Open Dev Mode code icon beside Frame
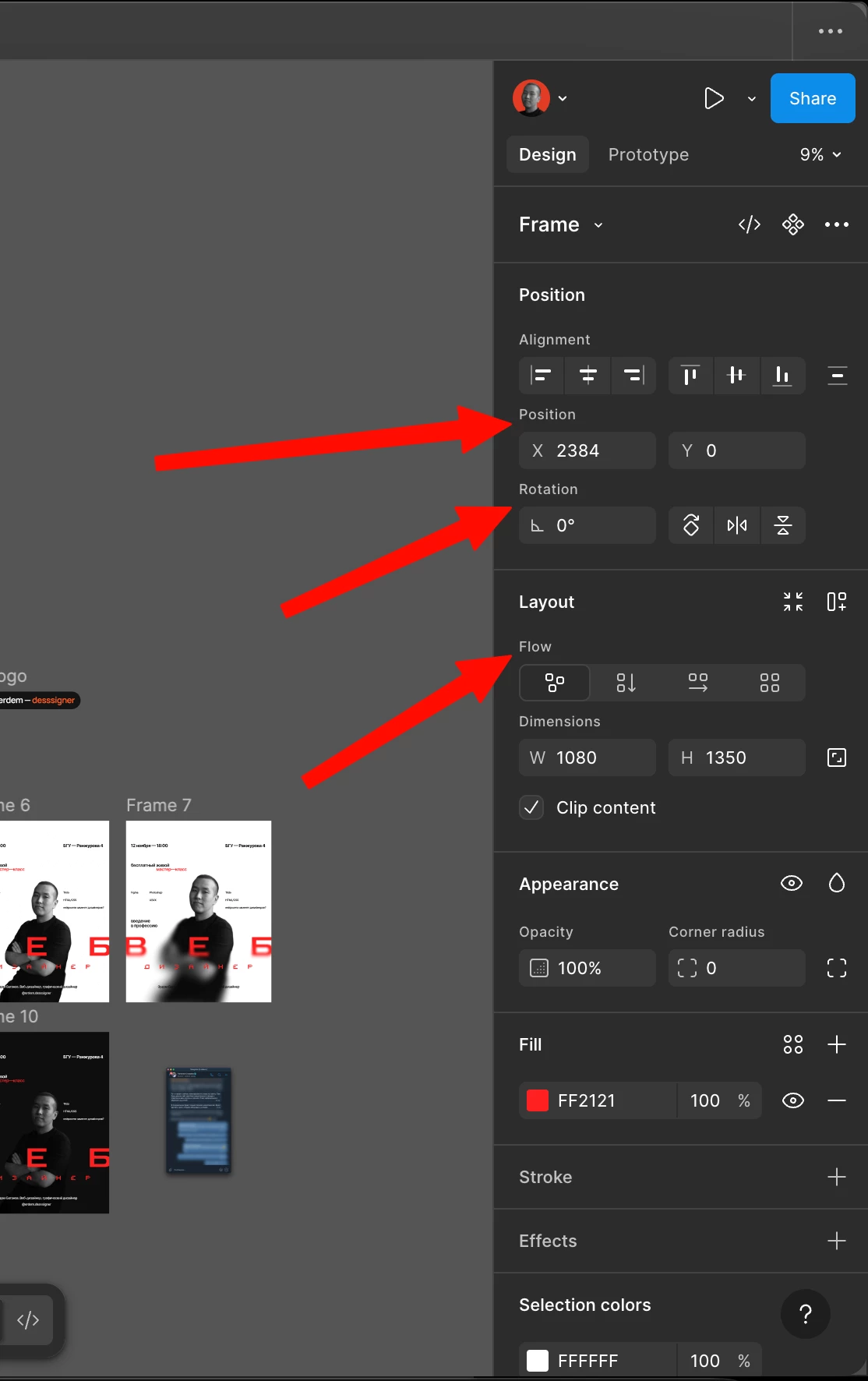Viewport: 868px width, 1381px height. 750,224
